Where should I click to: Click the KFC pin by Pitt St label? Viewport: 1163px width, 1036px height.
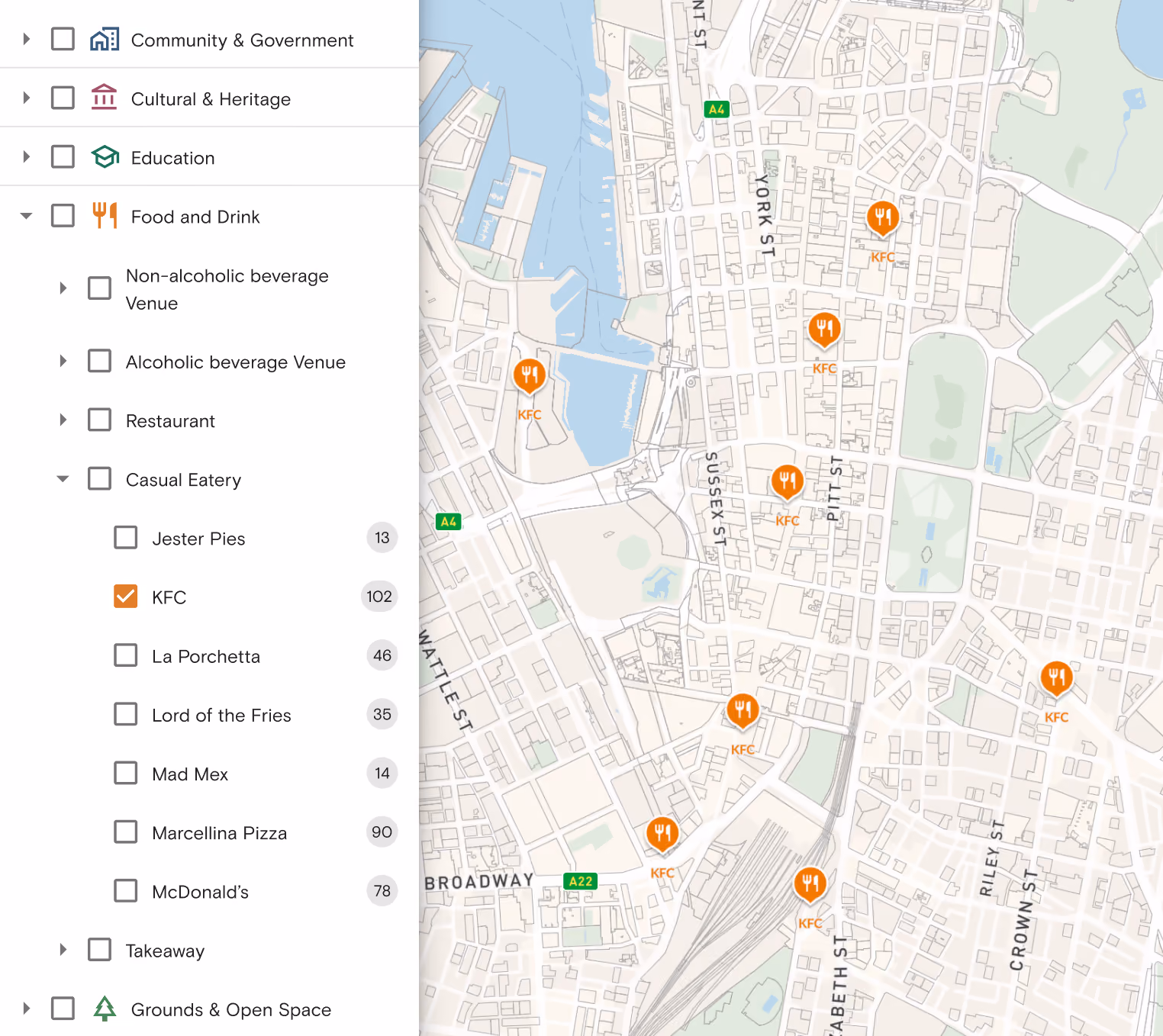787,482
